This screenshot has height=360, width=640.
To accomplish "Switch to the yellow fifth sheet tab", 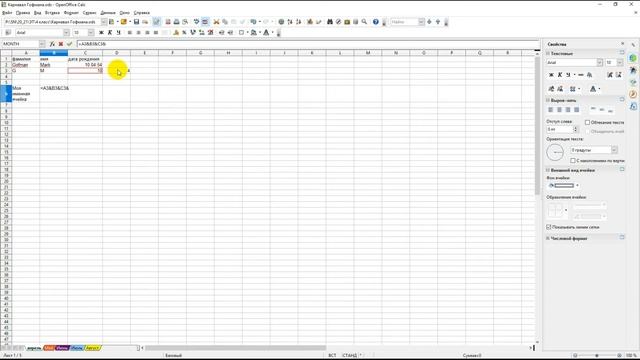I will pyautogui.click(x=93, y=348).
